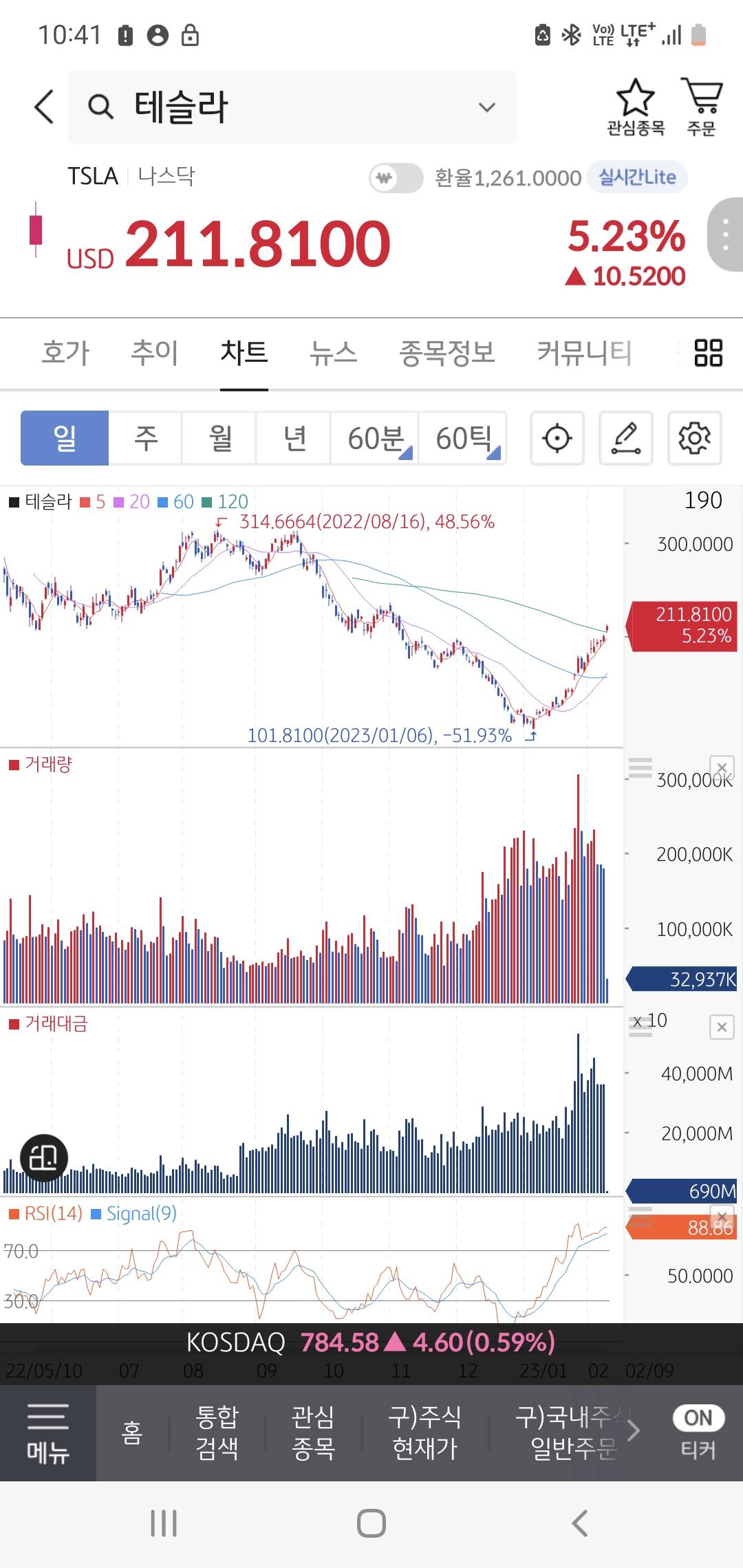Toggle the ticker ON switch

(698, 1417)
